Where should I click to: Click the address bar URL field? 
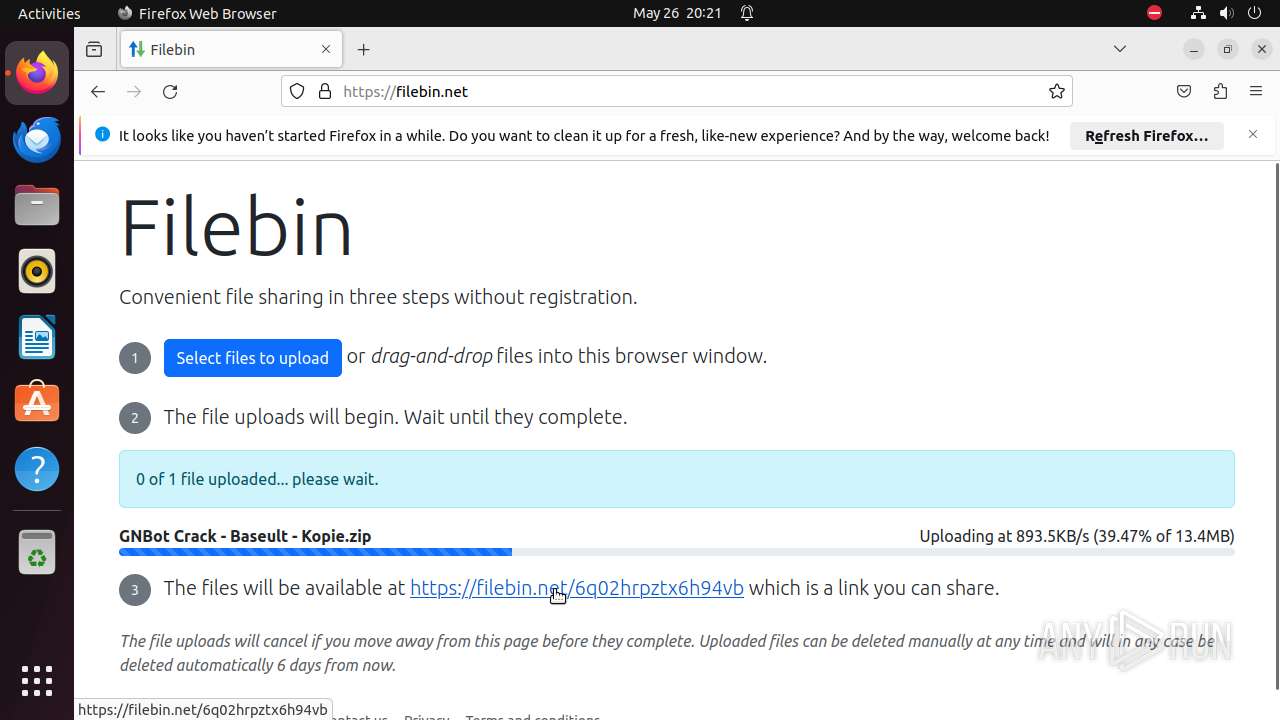(677, 91)
